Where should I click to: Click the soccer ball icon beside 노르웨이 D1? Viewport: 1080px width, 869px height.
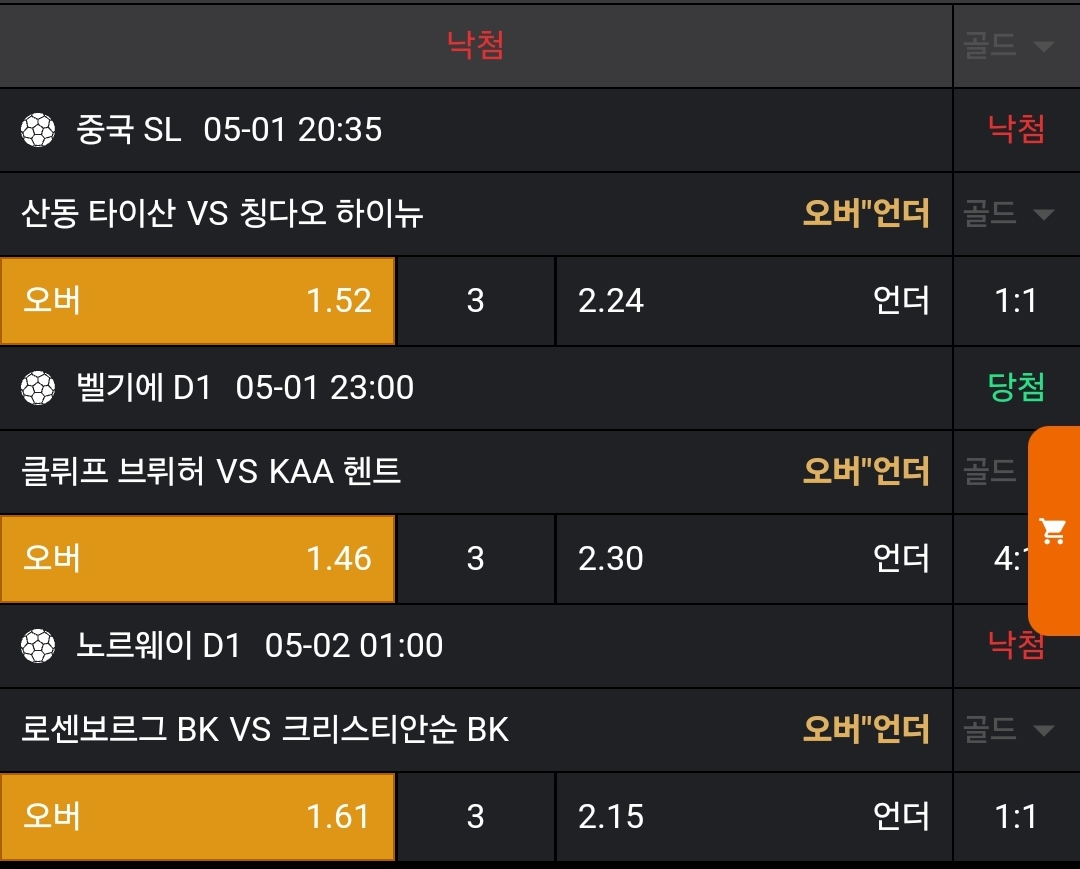(38, 646)
